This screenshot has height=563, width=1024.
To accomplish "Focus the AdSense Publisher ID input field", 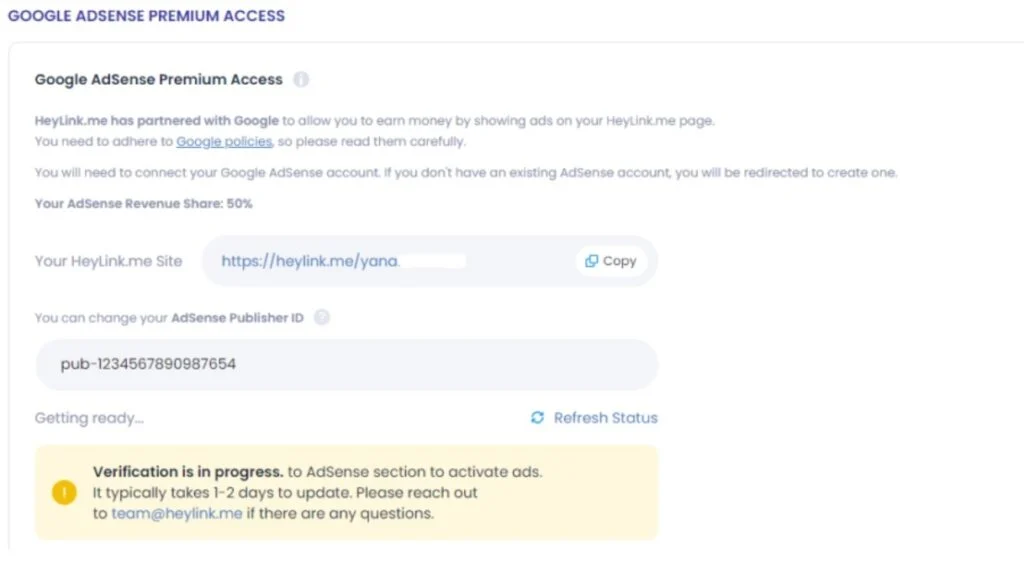I will coord(346,365).
